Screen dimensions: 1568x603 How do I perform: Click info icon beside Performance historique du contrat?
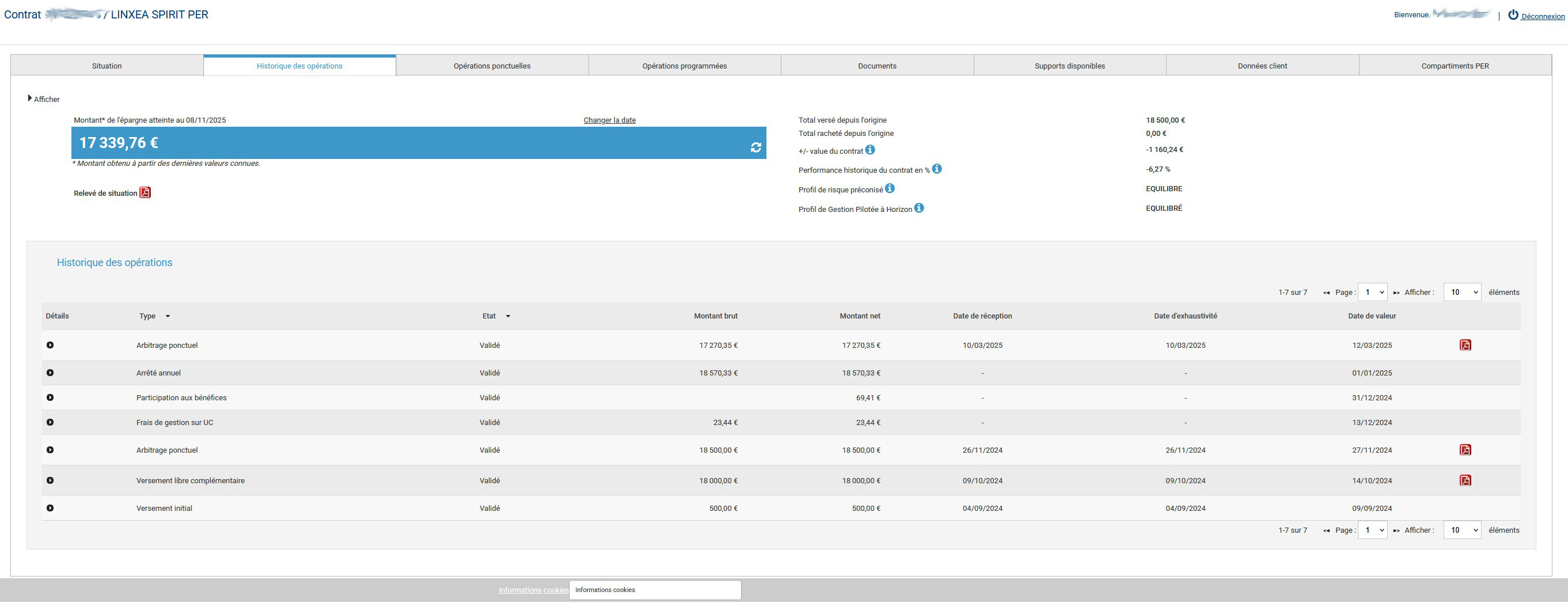[x=937, y=169]
